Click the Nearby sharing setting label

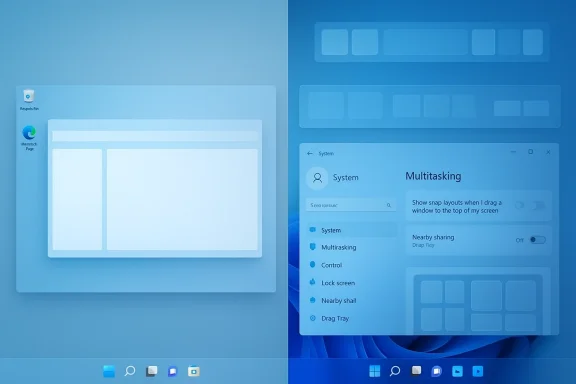pyautogui.click(x=433, y=237)
